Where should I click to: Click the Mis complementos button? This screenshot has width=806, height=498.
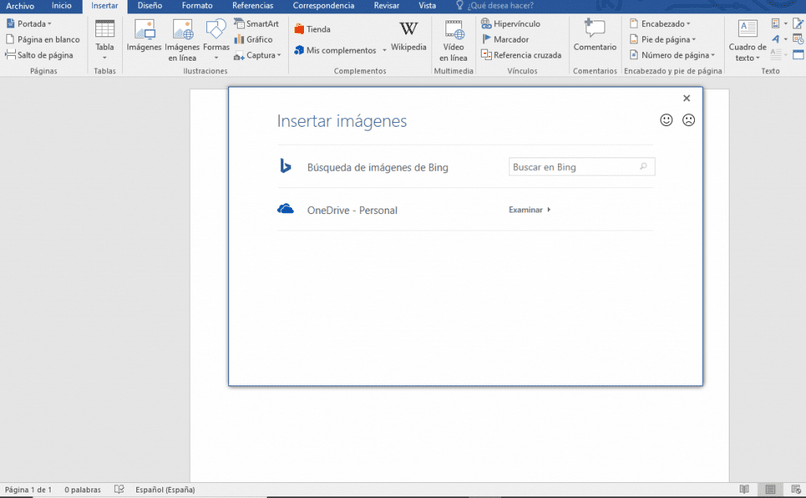pos(335,50)
